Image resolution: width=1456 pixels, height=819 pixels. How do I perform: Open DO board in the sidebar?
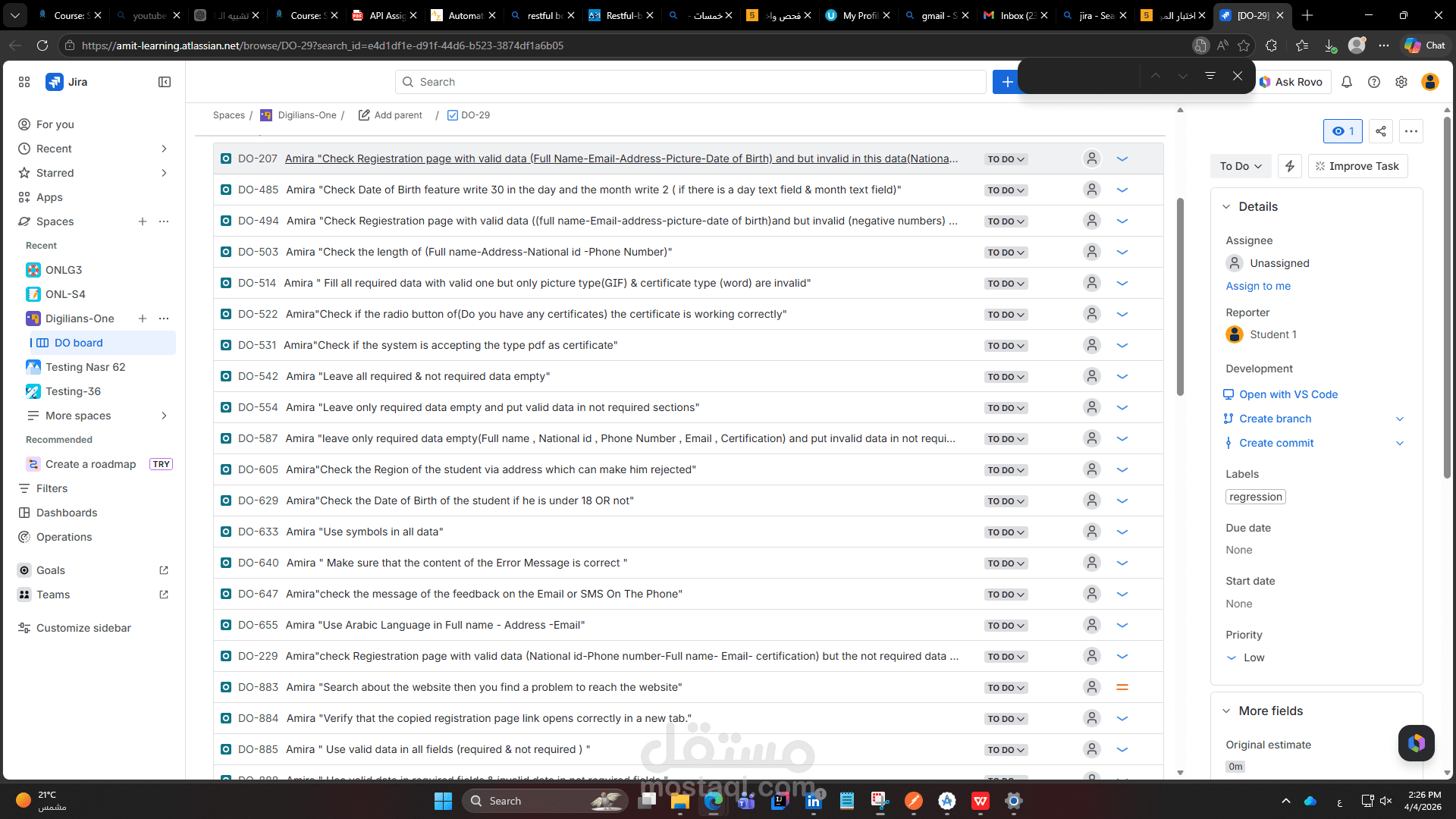79,343
